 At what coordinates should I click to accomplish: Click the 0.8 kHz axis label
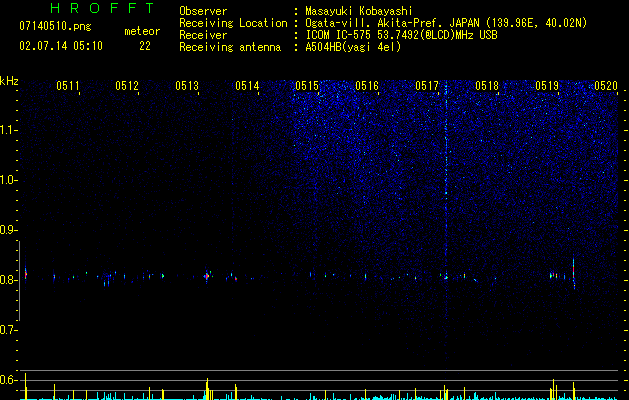point(8,280)
